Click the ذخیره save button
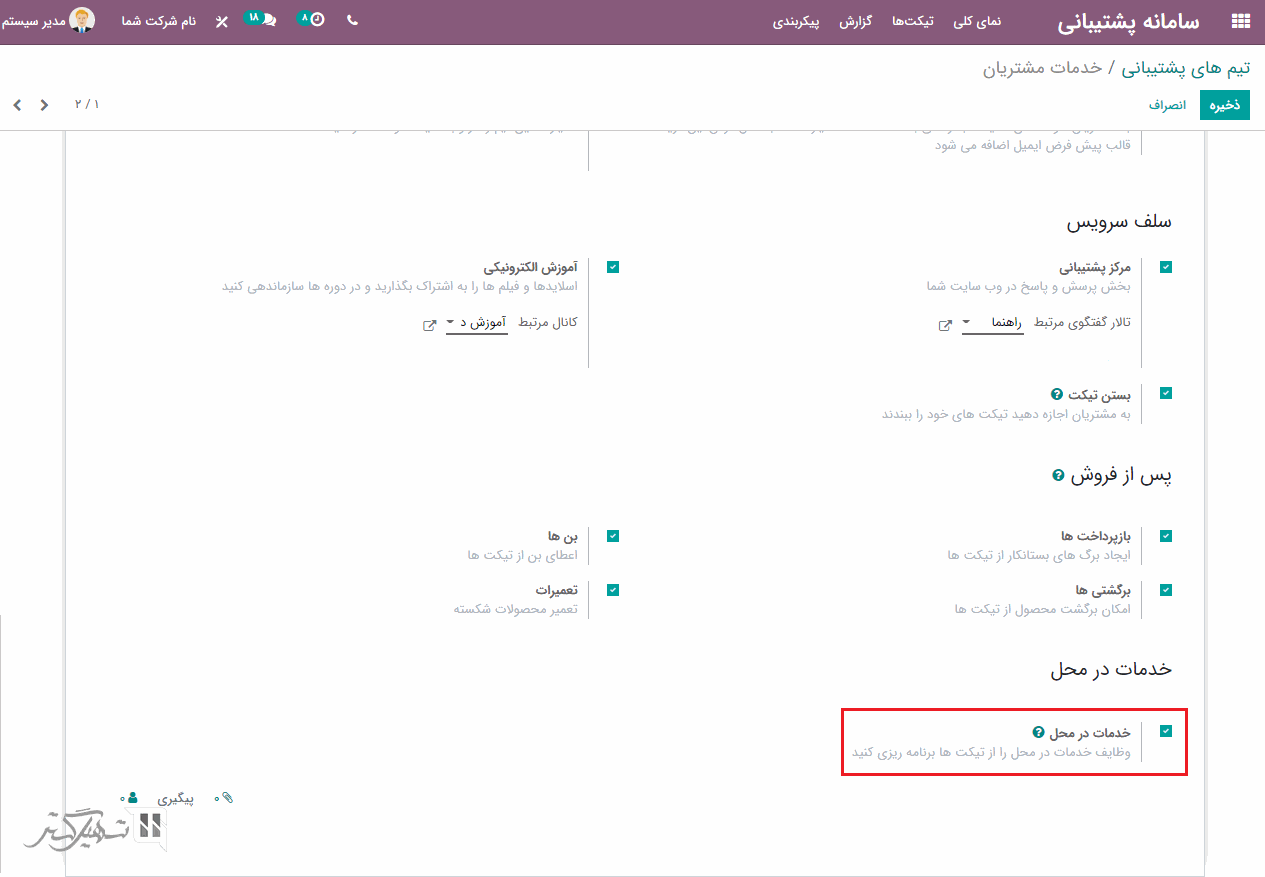The height and width of the screenshot is (877, 1265). pyautogui.click(x=1224, y=105)
